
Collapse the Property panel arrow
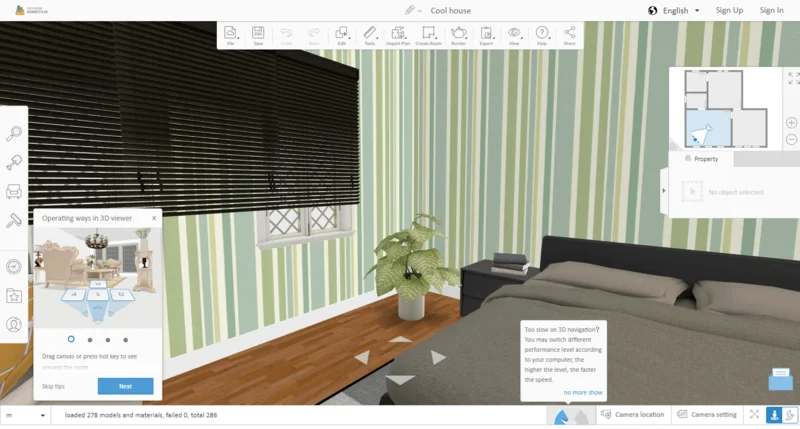pyautogui.click(x=664, y=191)
